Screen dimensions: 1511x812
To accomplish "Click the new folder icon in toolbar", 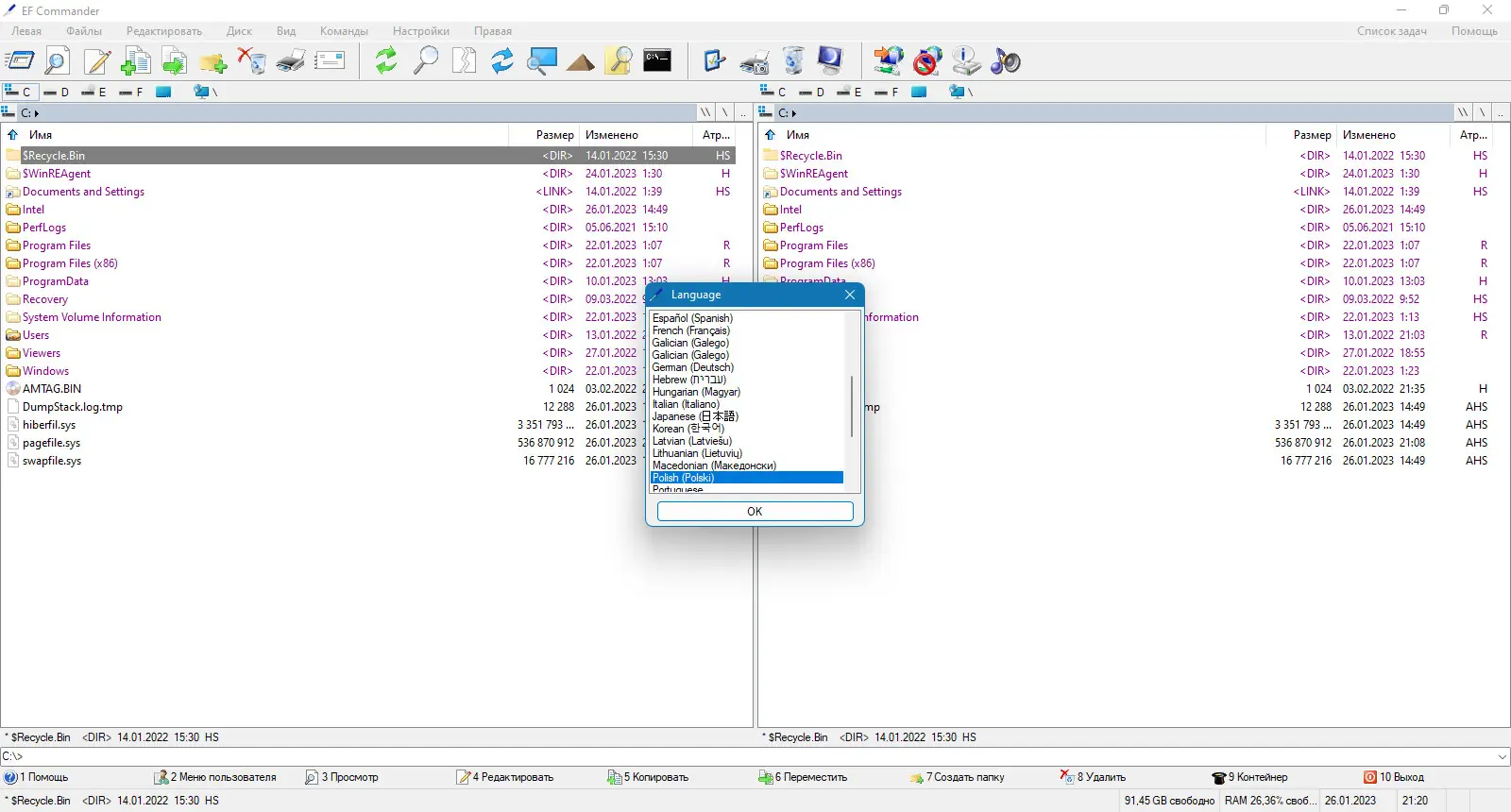I will [213, 61].
